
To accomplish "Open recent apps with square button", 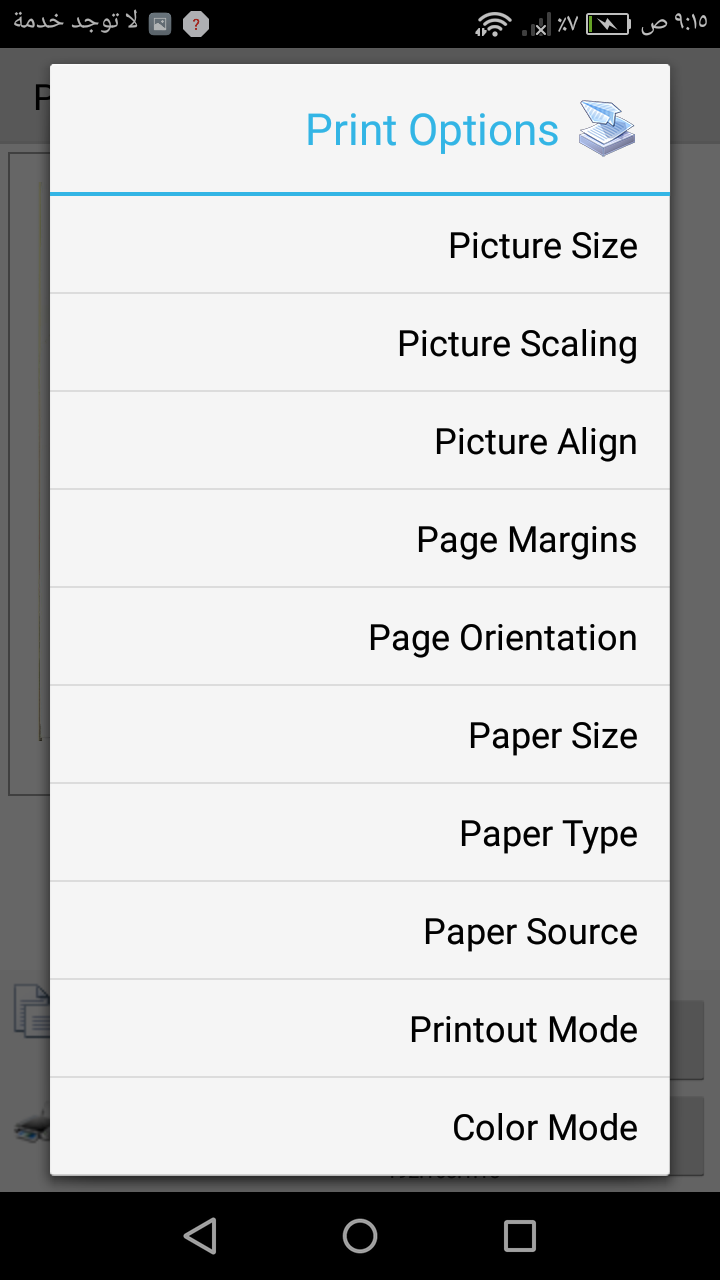I will pos(520,1236).
